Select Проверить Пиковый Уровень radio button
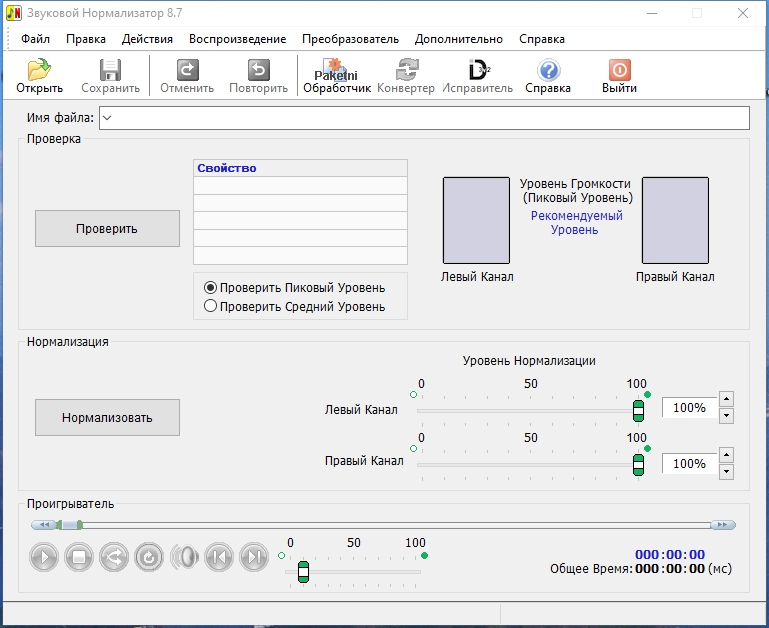Image resolution: width=769 pixels, height=628 pixels. (x=210, y=287)
